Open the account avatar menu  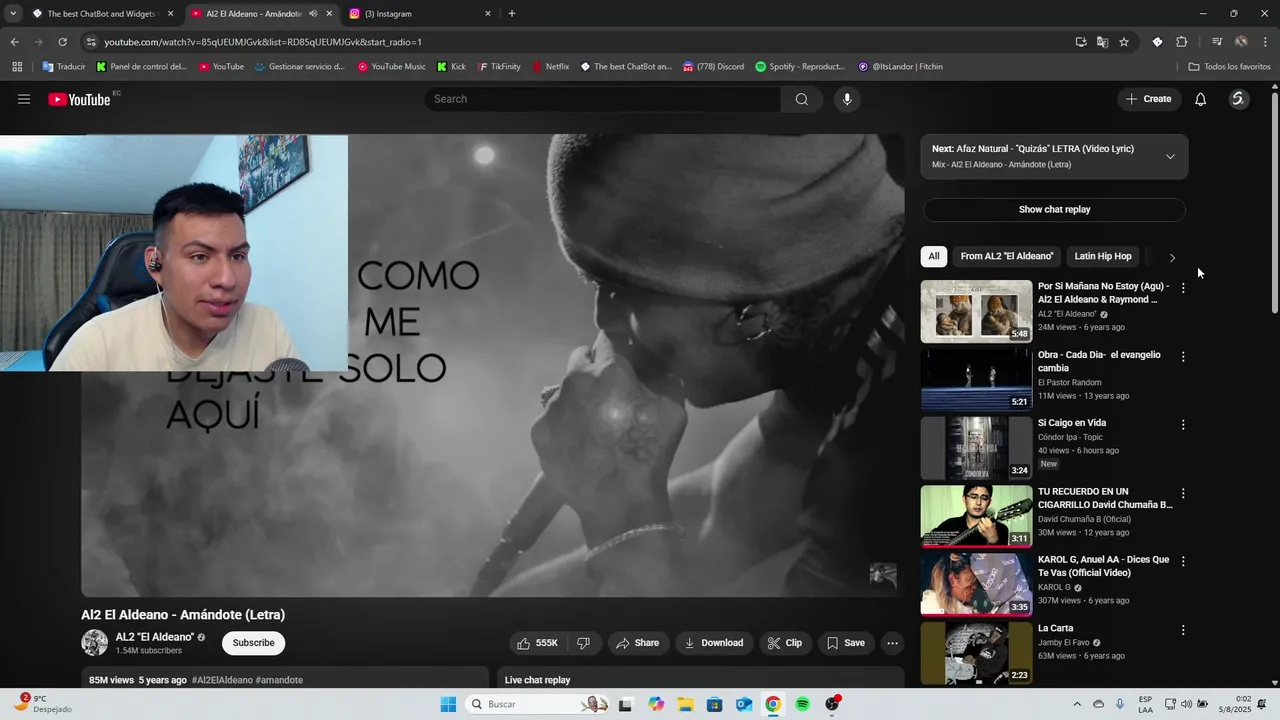pyautogui.click(x=1238, y=99)
